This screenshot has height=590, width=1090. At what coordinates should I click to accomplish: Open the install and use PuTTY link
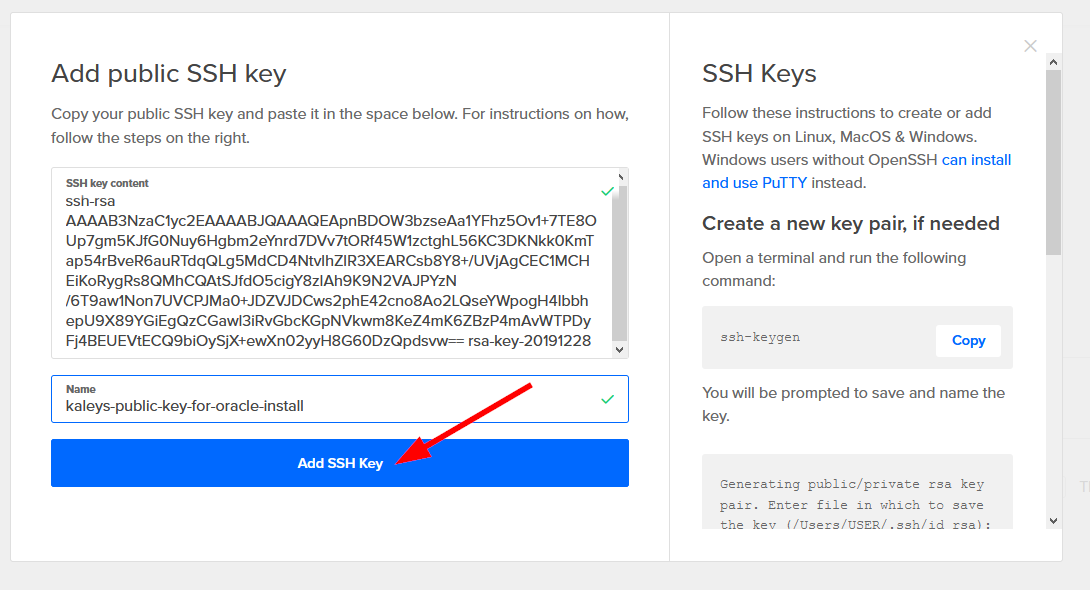856,171
